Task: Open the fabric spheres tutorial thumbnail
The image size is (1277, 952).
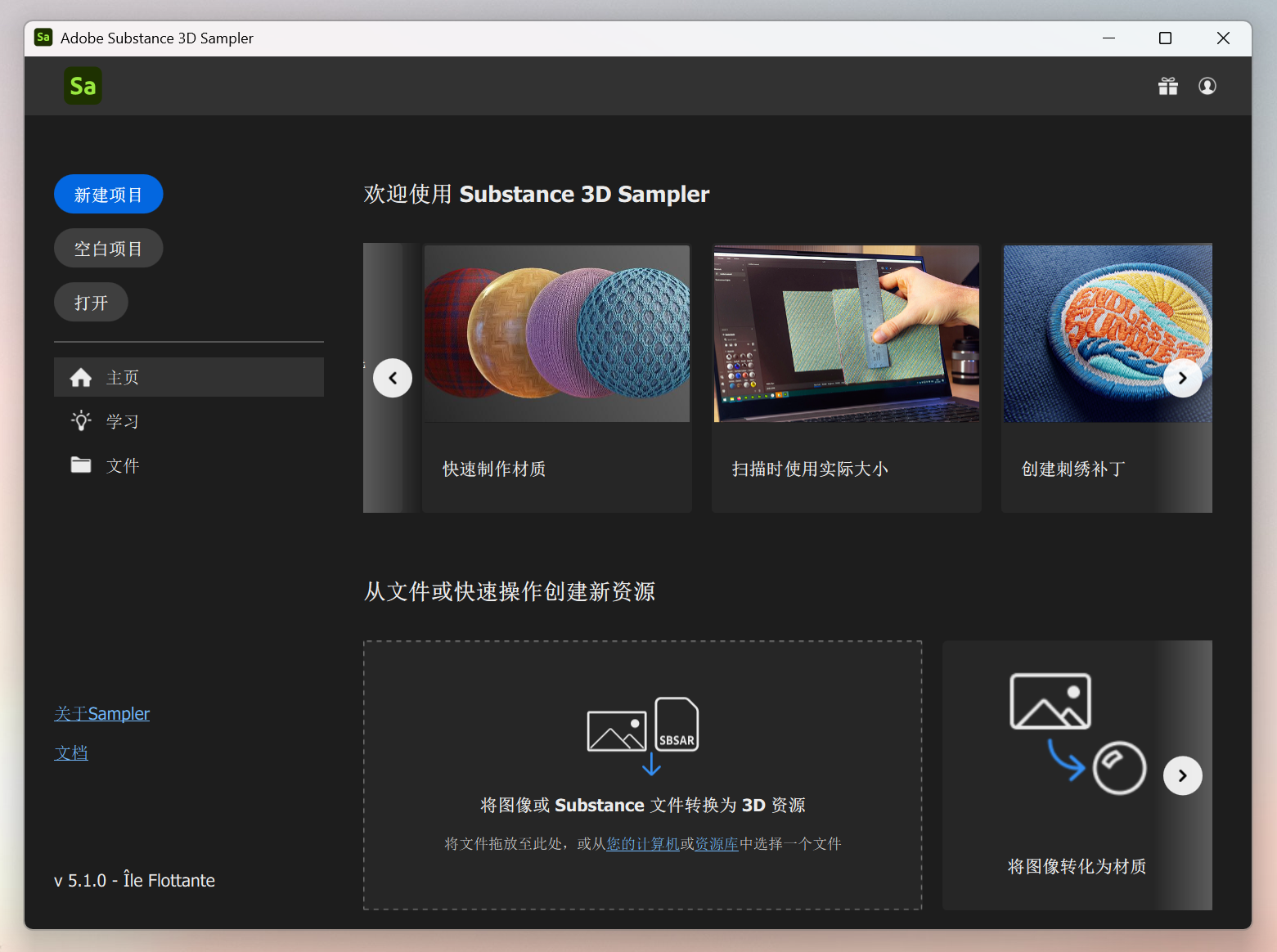Action: pyautogui.click(x=557, y=334)
